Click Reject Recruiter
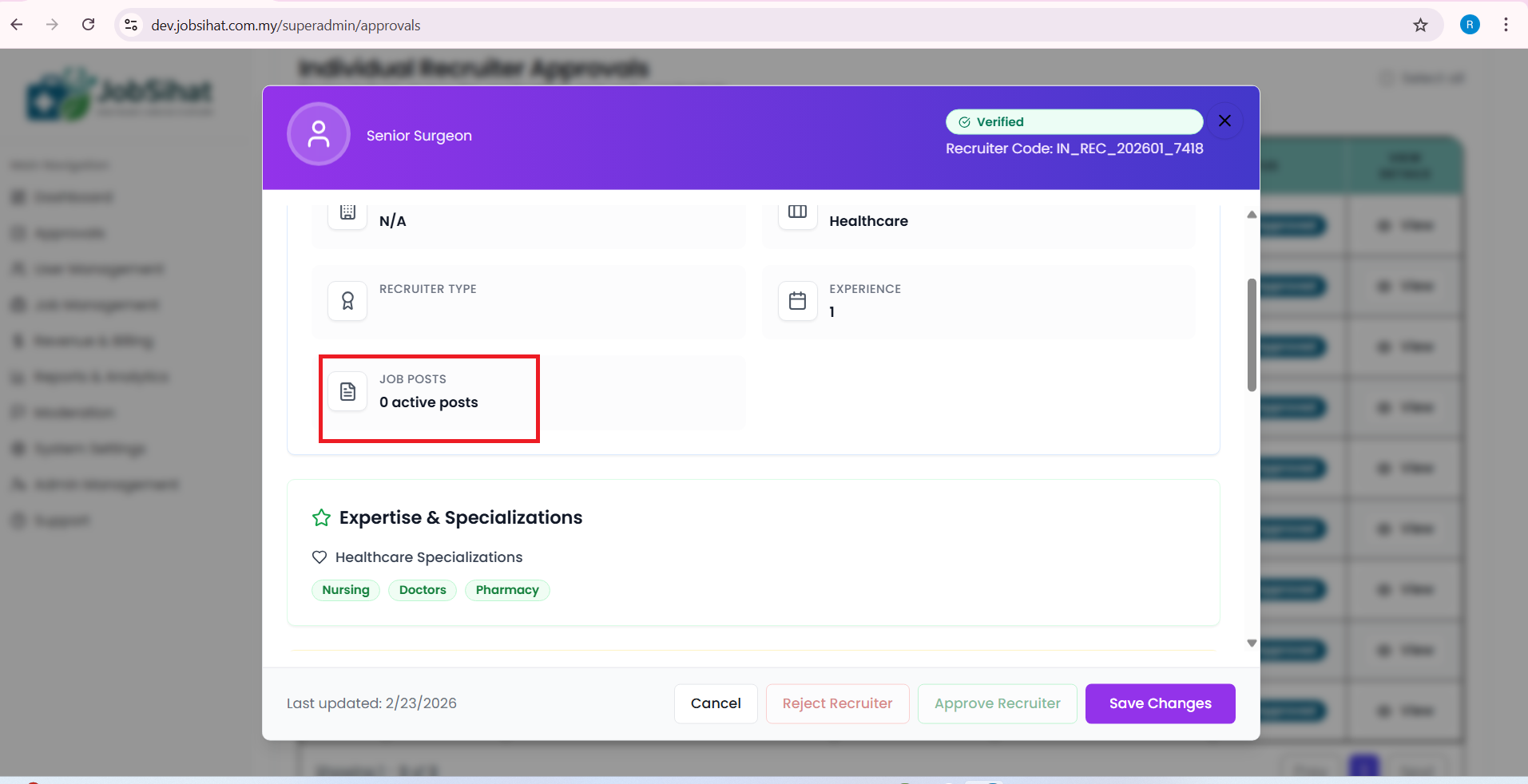The width and height of the screenshot is (1528, 784). [x=837, y=703]
